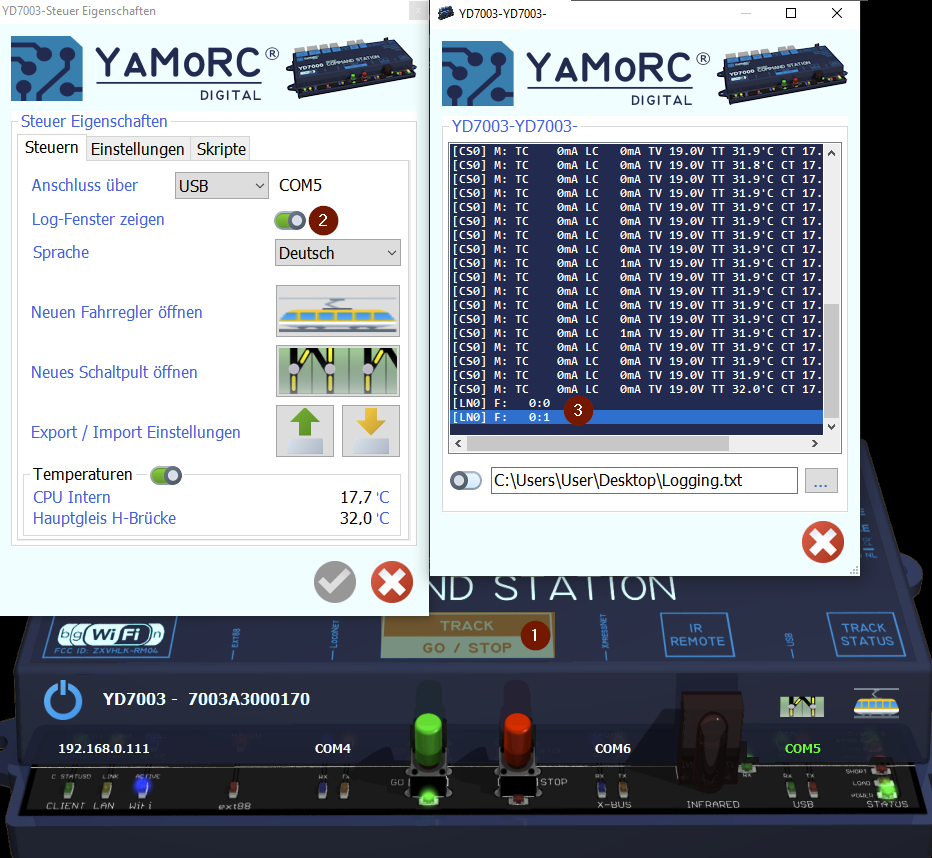Click the COM5 port text beside the USB dropdown
The image size is (932, 858).
point(300,185)
